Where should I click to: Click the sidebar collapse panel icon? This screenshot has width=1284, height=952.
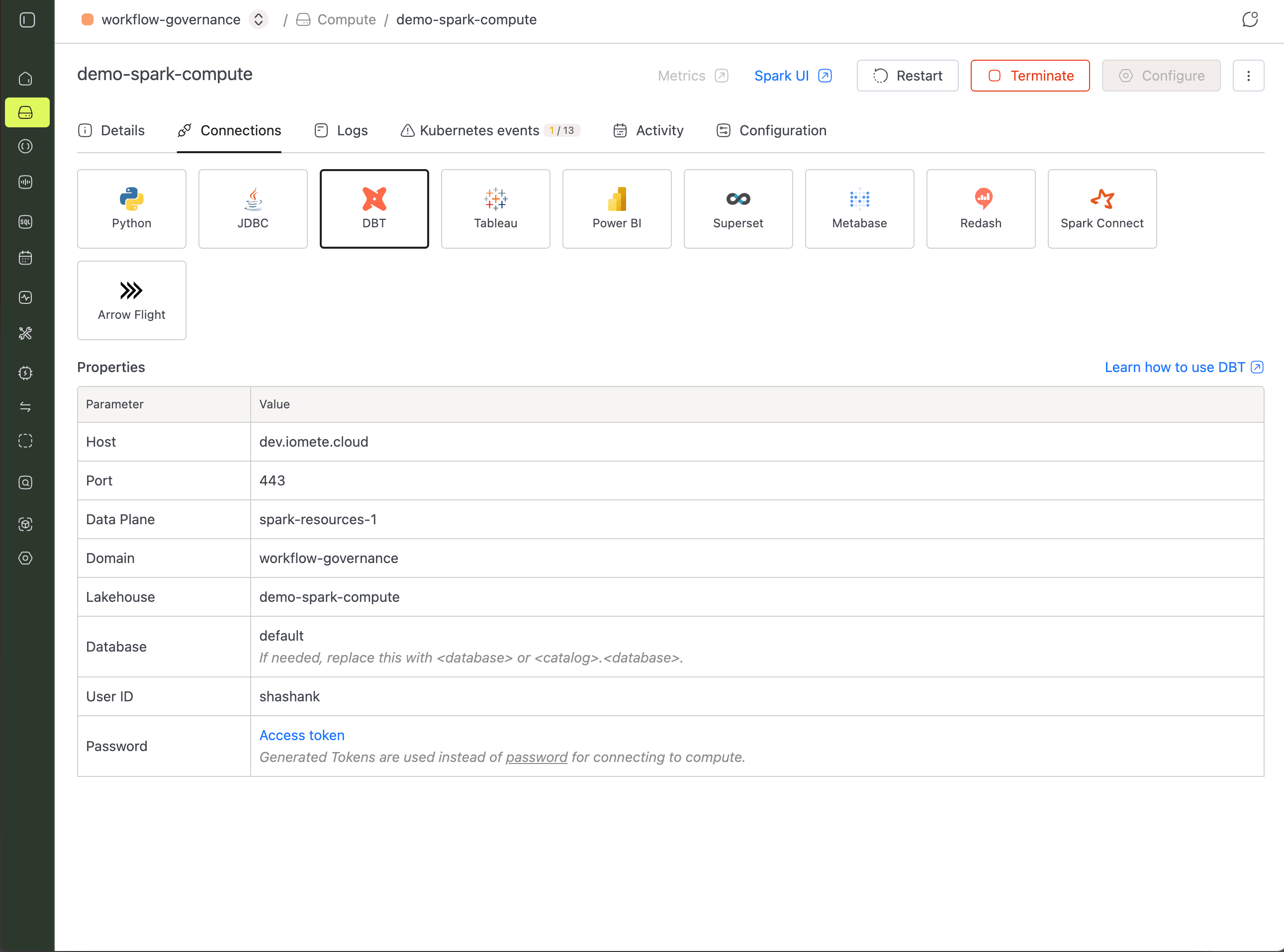tap(27, 20)
